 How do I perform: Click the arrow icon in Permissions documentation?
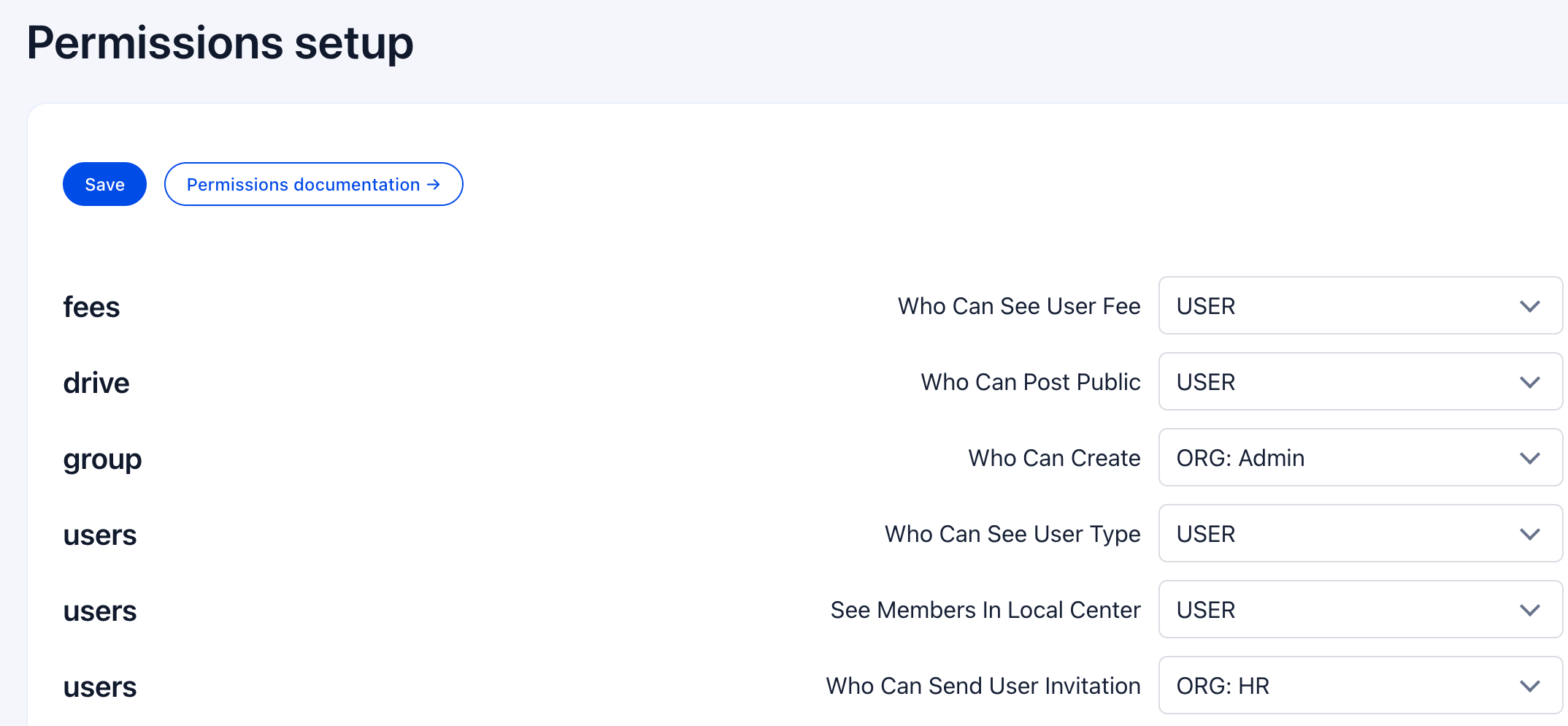point(434,184)
